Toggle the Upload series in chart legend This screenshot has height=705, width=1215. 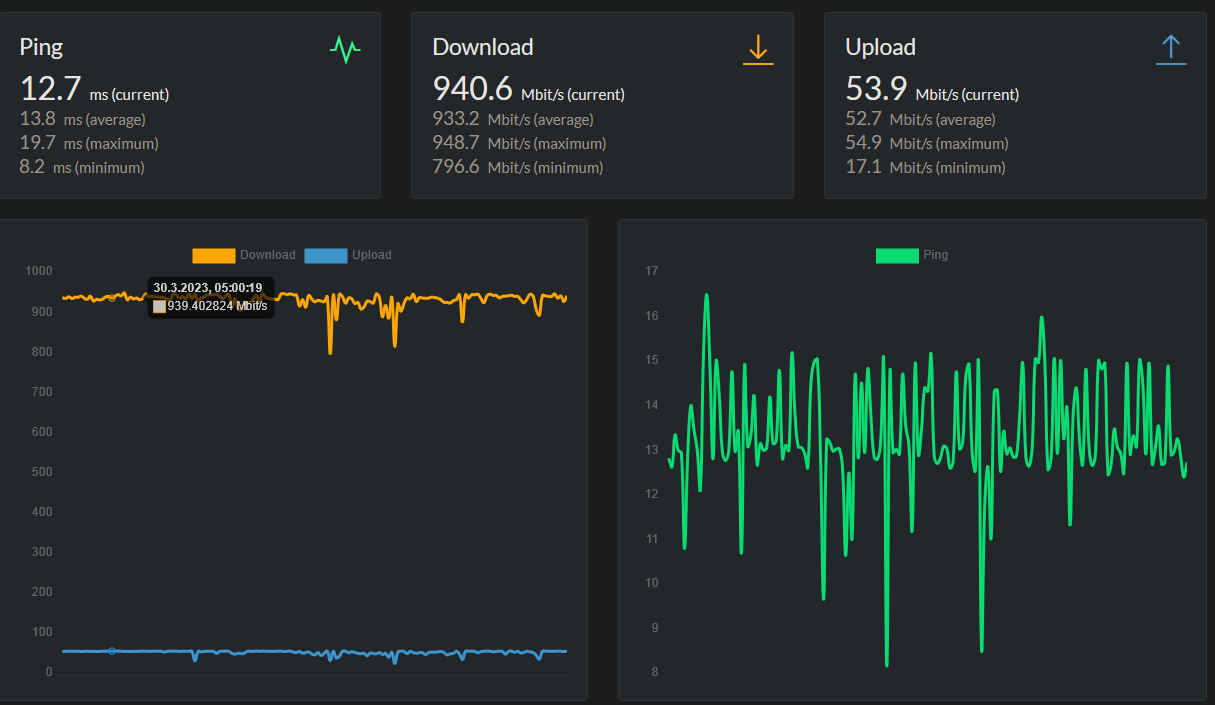click(347, 255)
